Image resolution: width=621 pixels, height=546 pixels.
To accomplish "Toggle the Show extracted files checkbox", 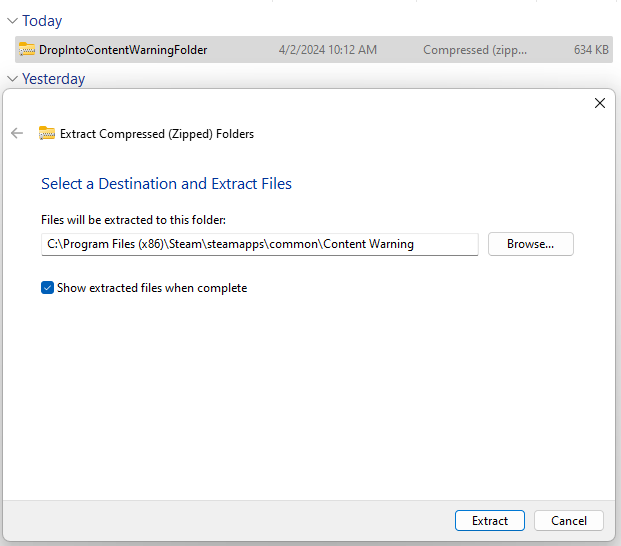I will (x=47, y=288).
